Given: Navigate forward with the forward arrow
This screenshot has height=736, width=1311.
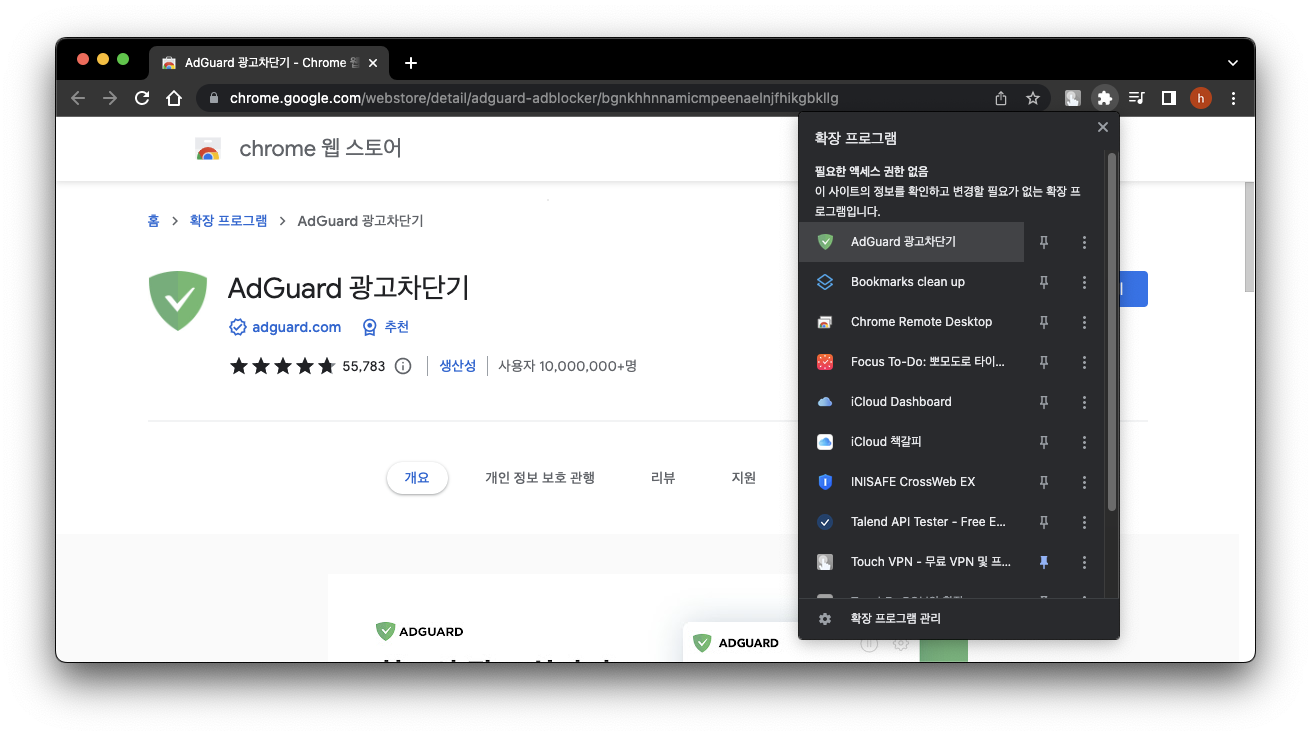Looking at the screenshot, I should [110, 98].
